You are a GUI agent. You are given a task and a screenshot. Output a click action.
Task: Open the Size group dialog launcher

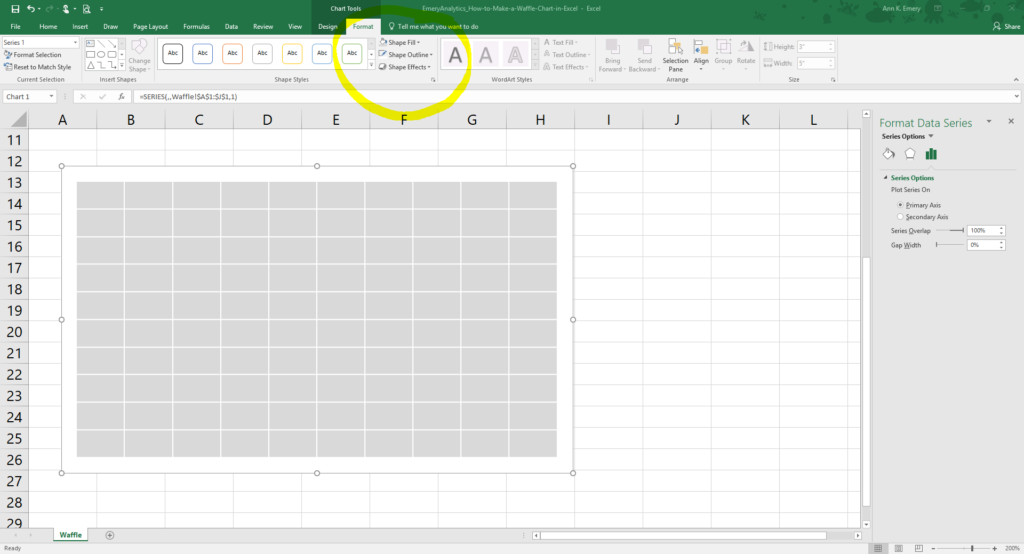point(833,80)
